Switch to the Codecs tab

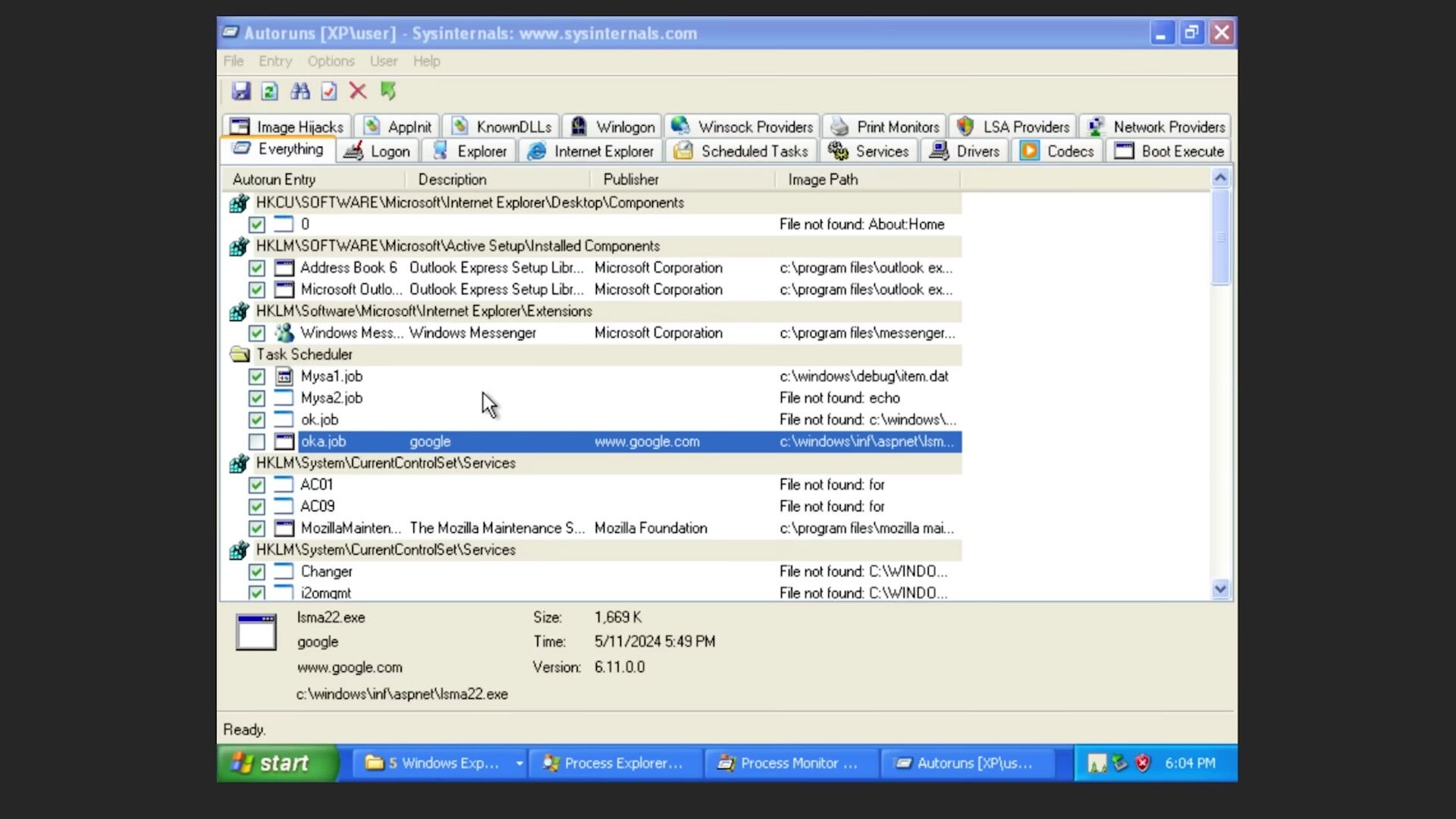(x=1058, y=151)
